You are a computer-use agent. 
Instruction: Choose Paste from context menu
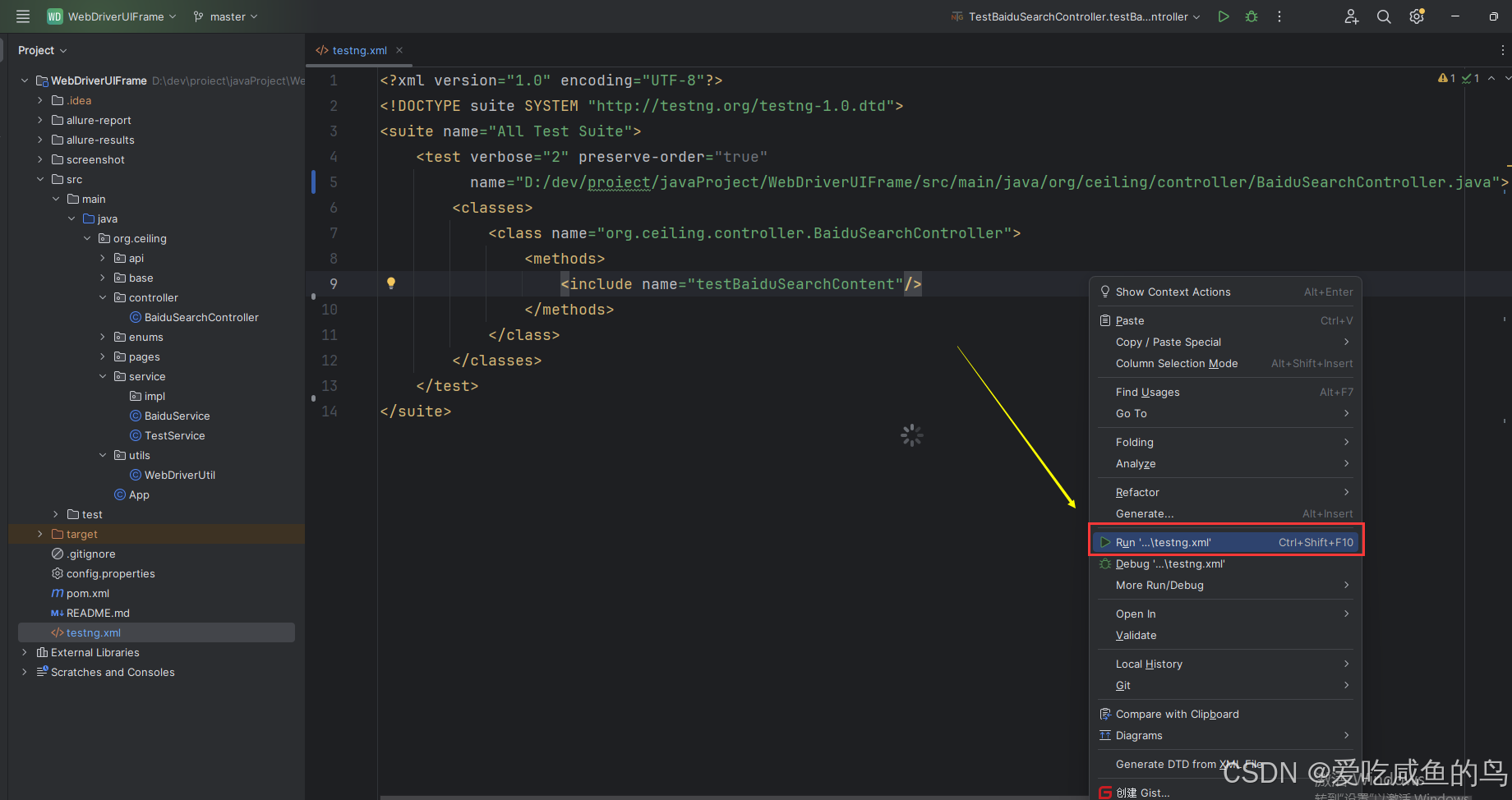(x=1225, y=320)
